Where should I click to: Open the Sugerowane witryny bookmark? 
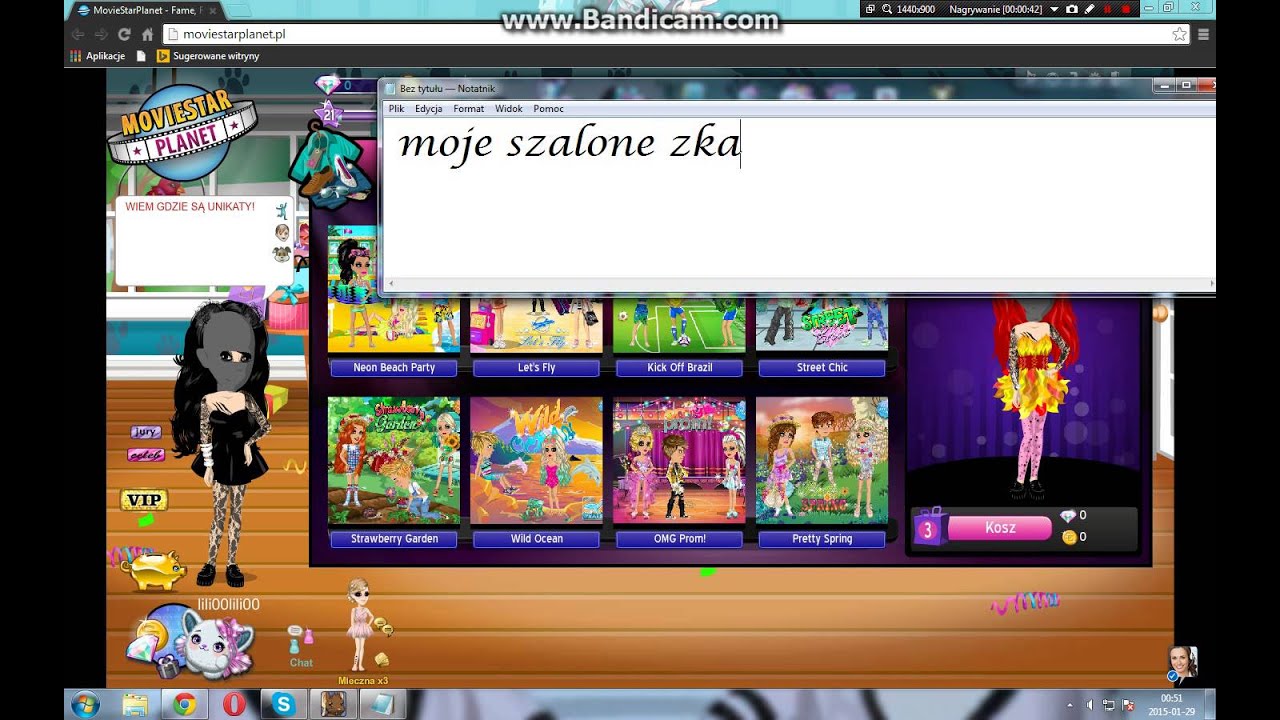coord(208,56)
